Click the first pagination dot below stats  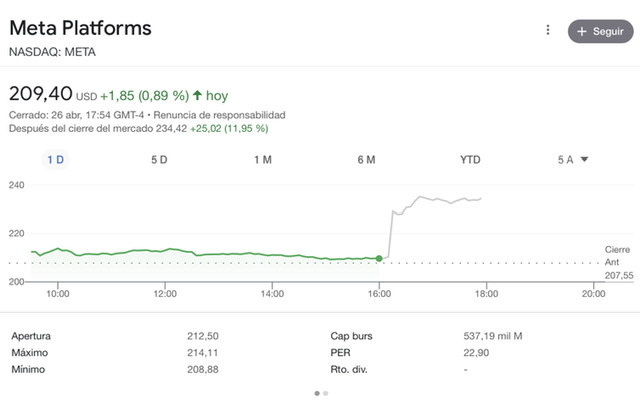[317, 393]
